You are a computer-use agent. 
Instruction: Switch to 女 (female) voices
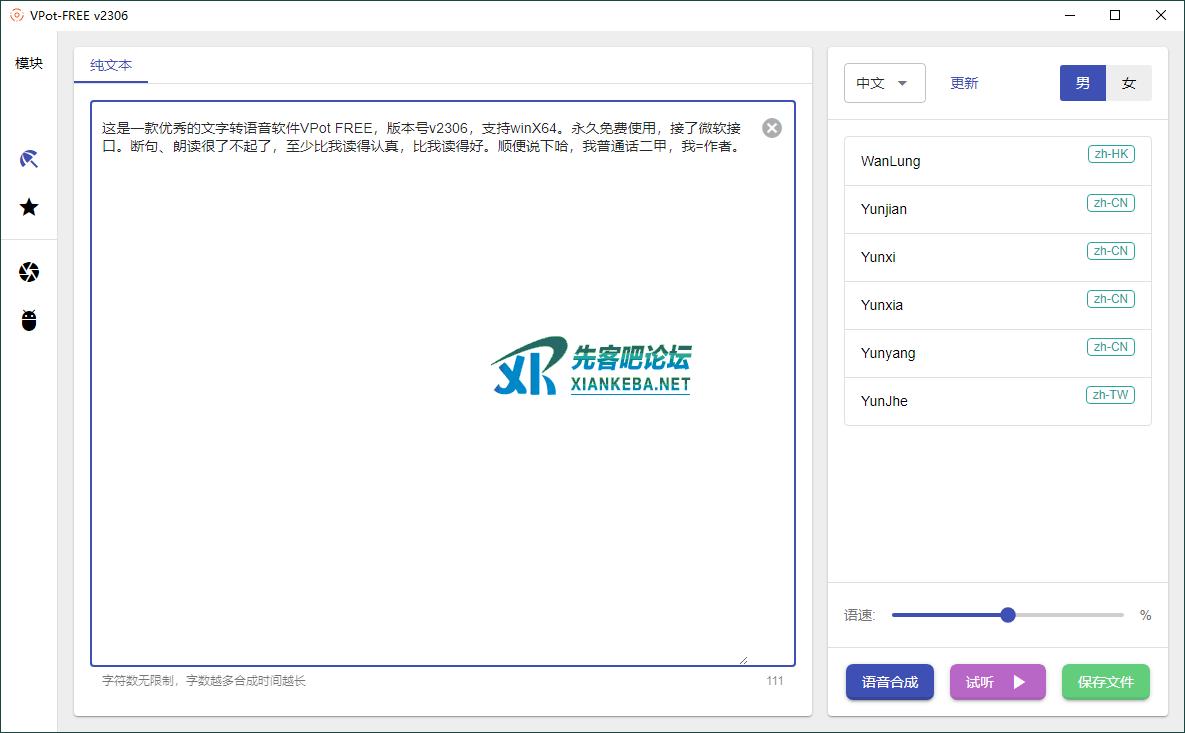coord(1128,83)
